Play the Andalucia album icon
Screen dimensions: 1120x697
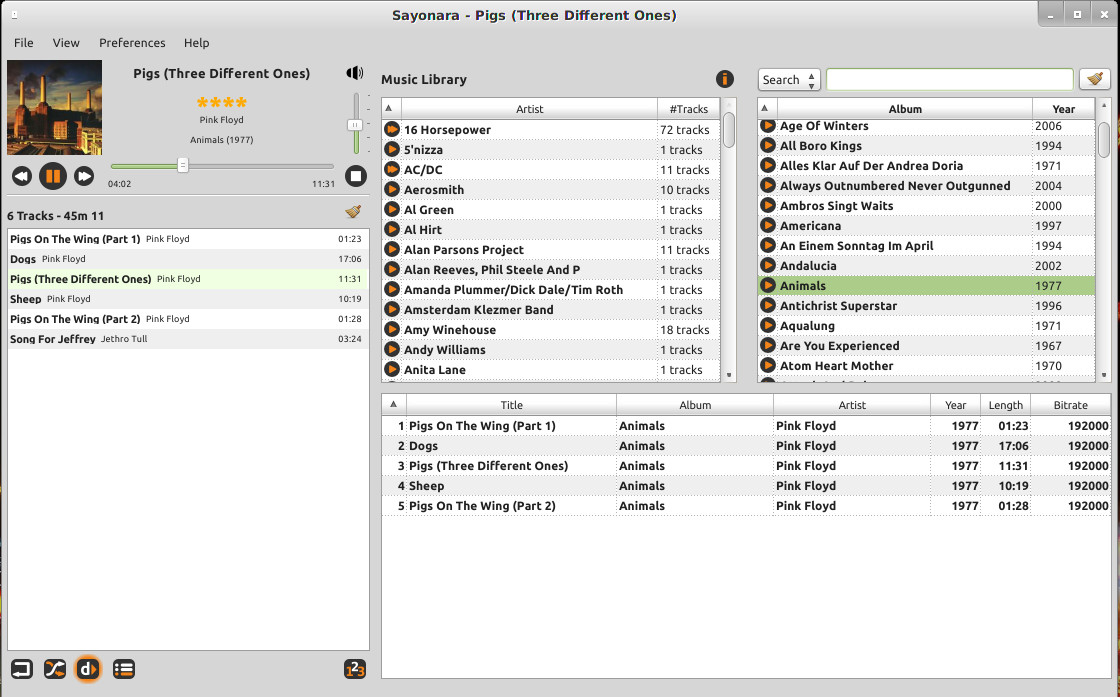click(768, 265)
